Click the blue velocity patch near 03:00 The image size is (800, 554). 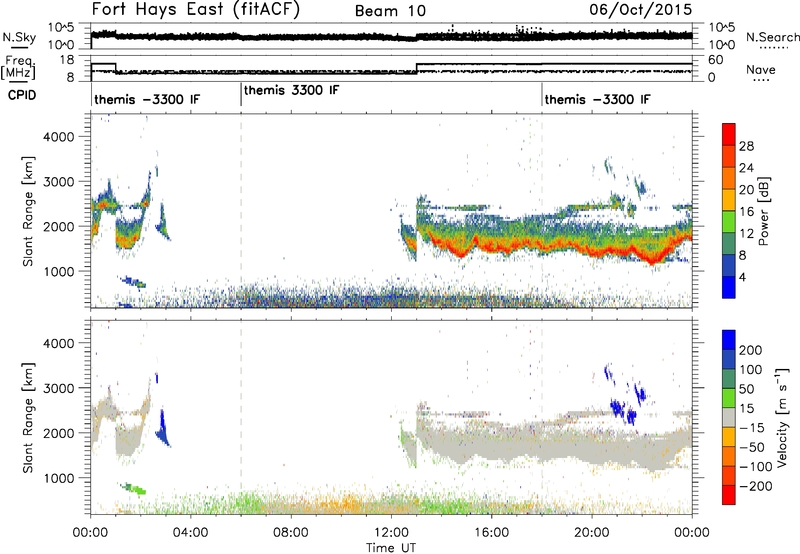coord(163,430)
